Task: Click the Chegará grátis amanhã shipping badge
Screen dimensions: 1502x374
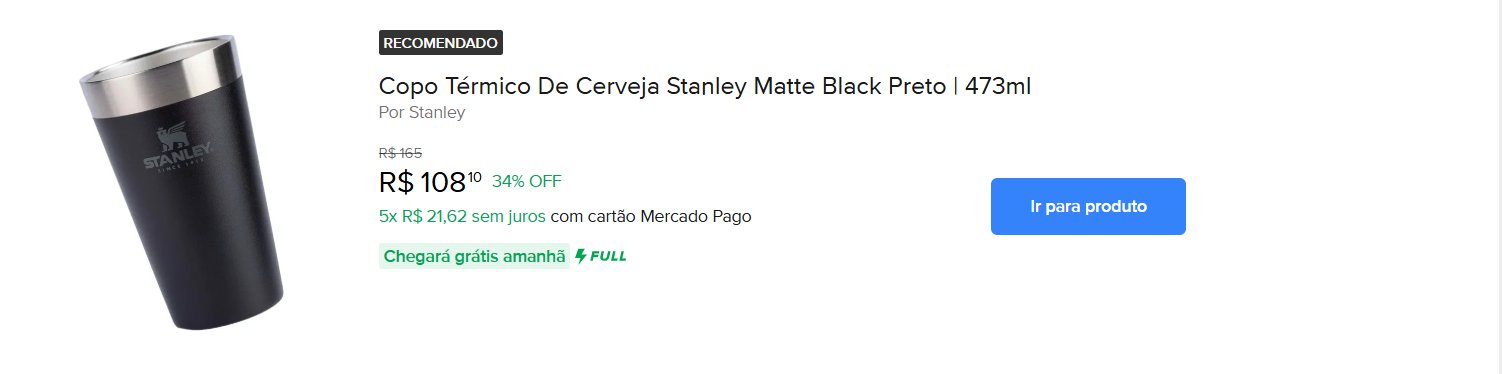Action: tap(474, 256)
